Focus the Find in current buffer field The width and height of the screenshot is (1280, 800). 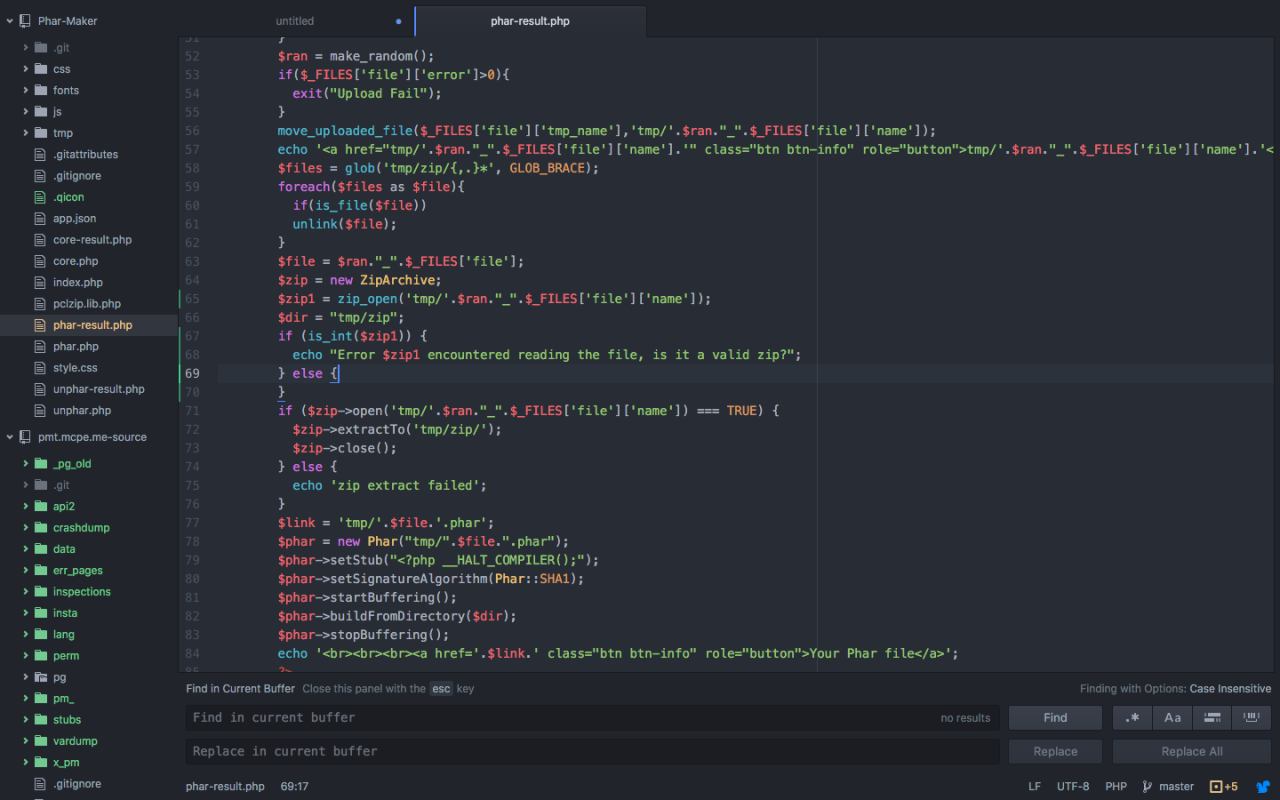592,717
